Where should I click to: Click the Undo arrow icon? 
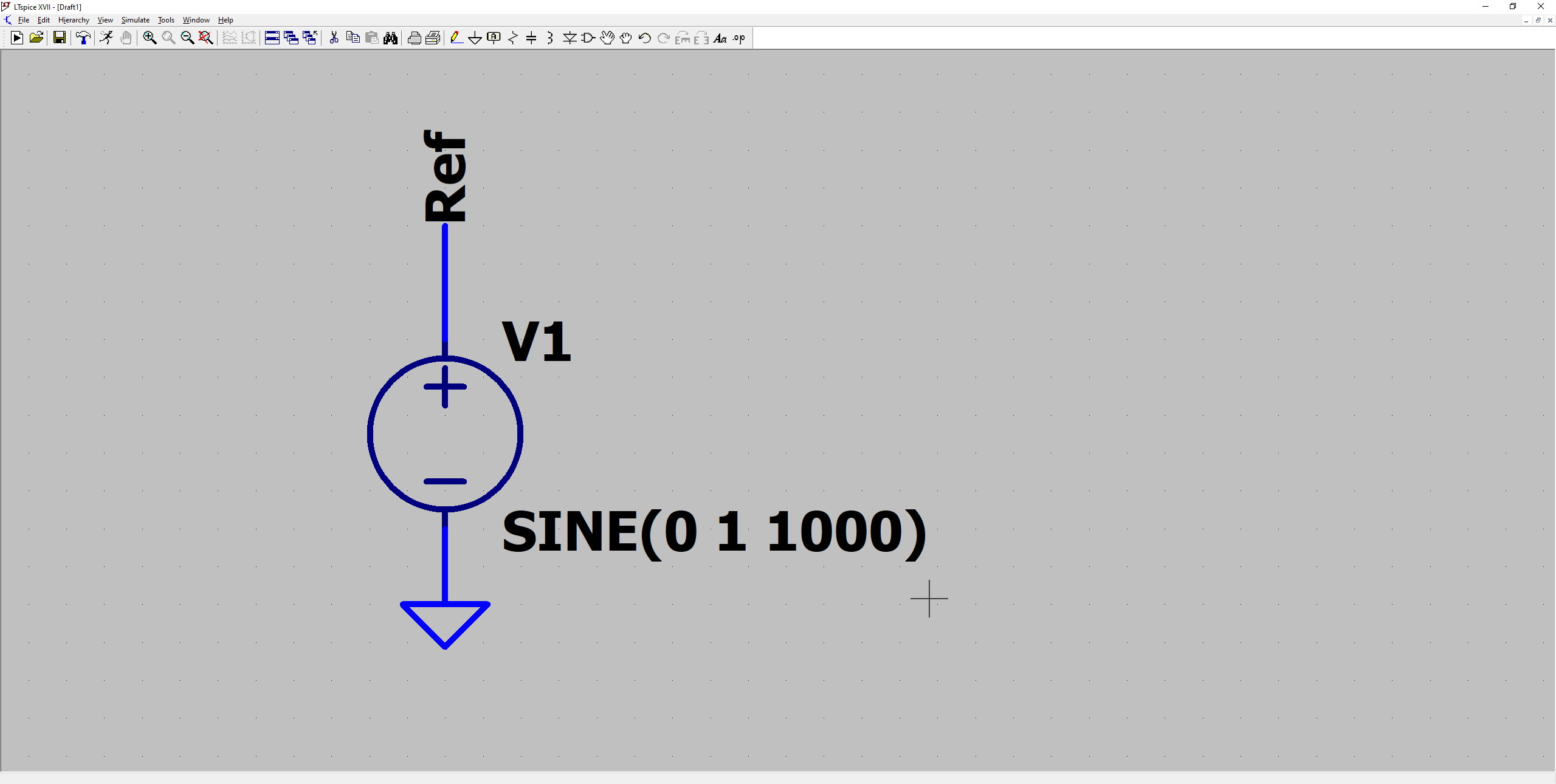tap(645, 38)
